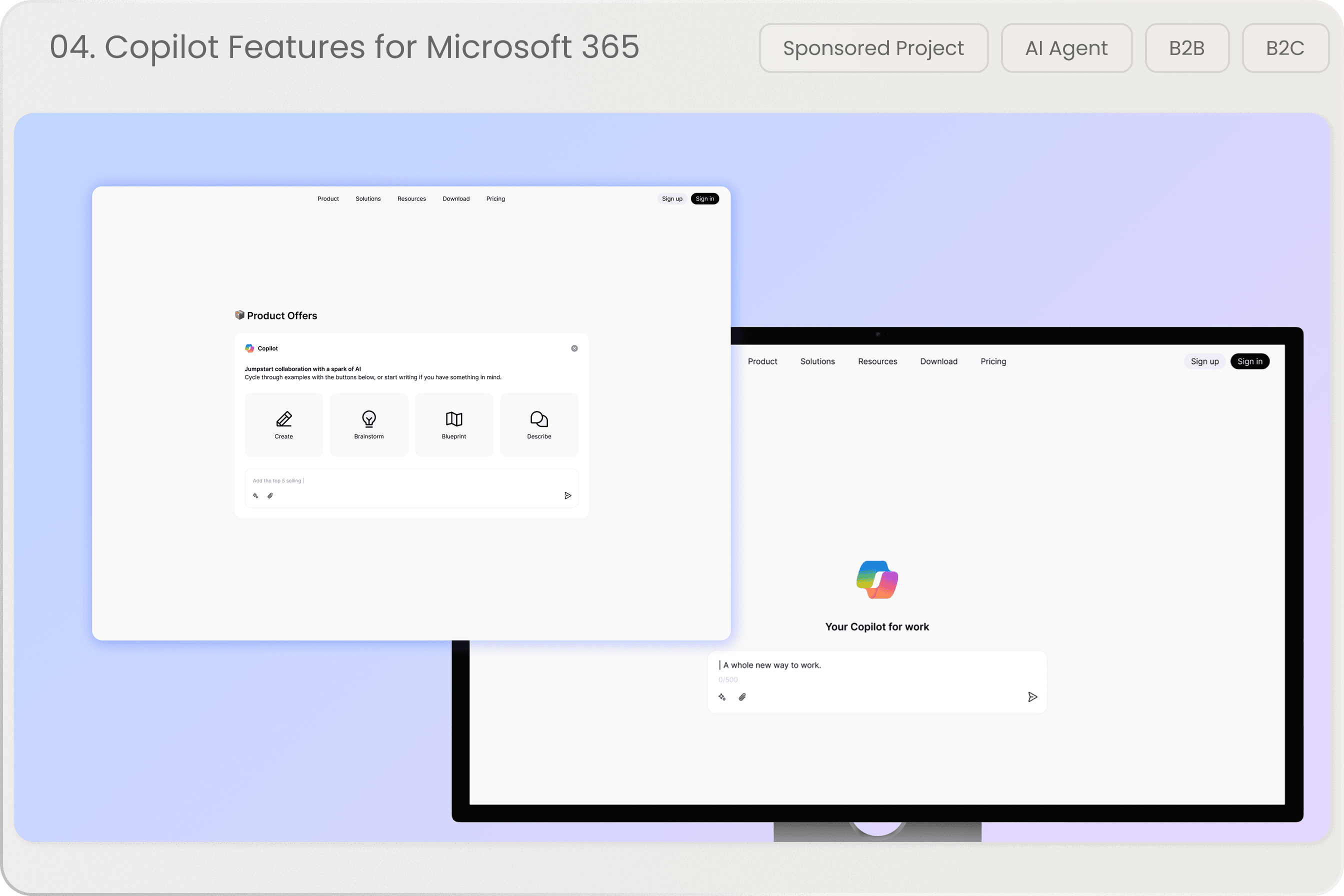
Task: Click Sign up on the monitor screen
Action: pos(1204,361)
